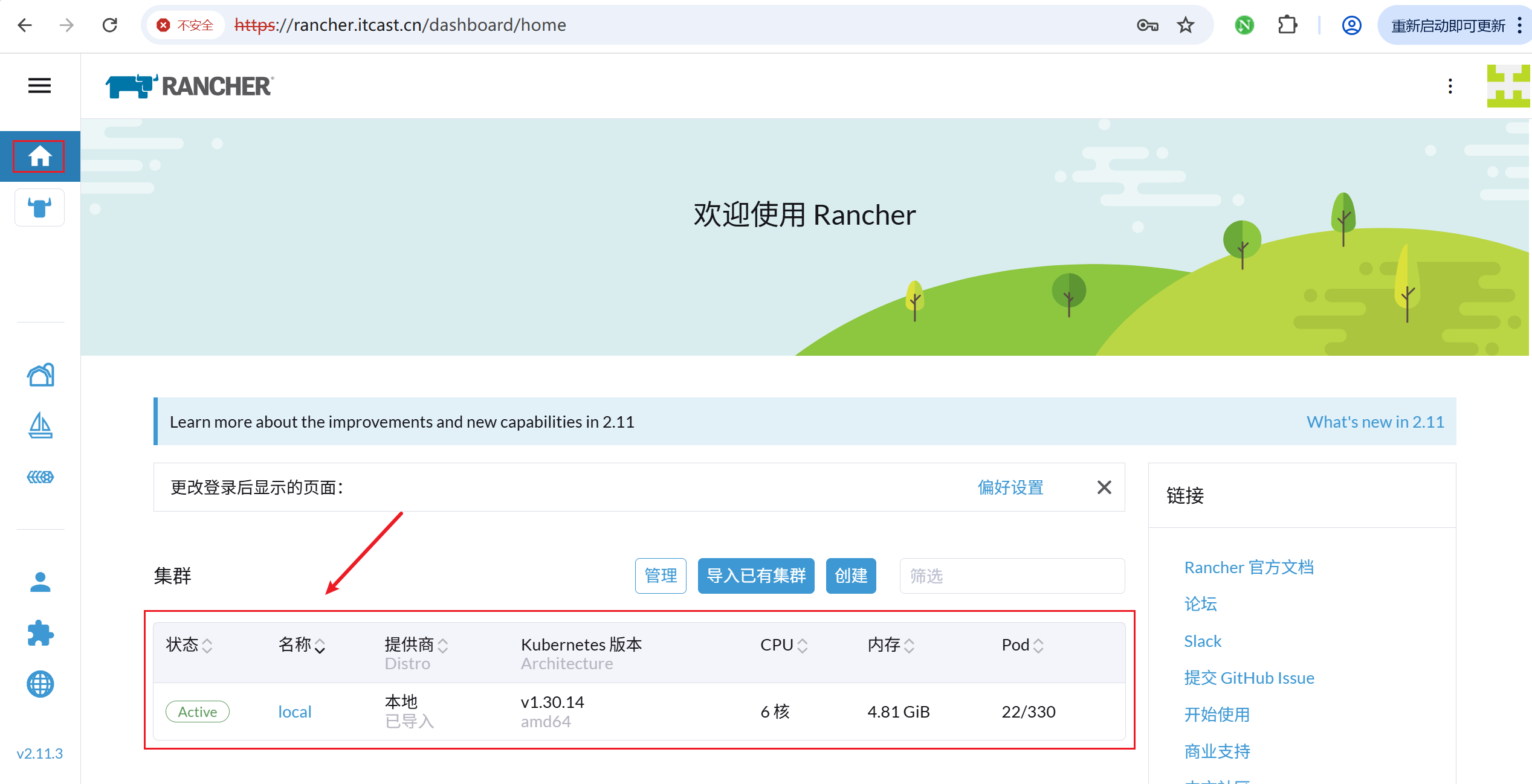Sort clusters by 内存 column
This screenshot has height=784, width=1532.
[891, 645]
